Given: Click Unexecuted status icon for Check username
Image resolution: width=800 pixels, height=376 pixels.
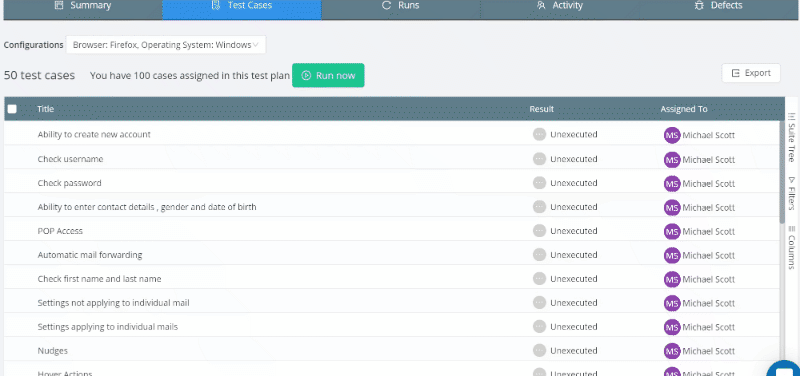Looking at the screenshot, I should click(x=539, y=159).
